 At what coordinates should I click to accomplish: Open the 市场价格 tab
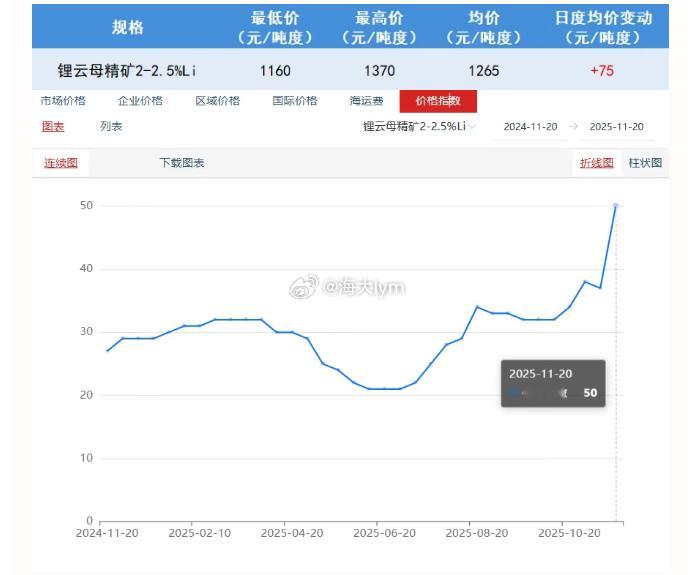(63, 101)
